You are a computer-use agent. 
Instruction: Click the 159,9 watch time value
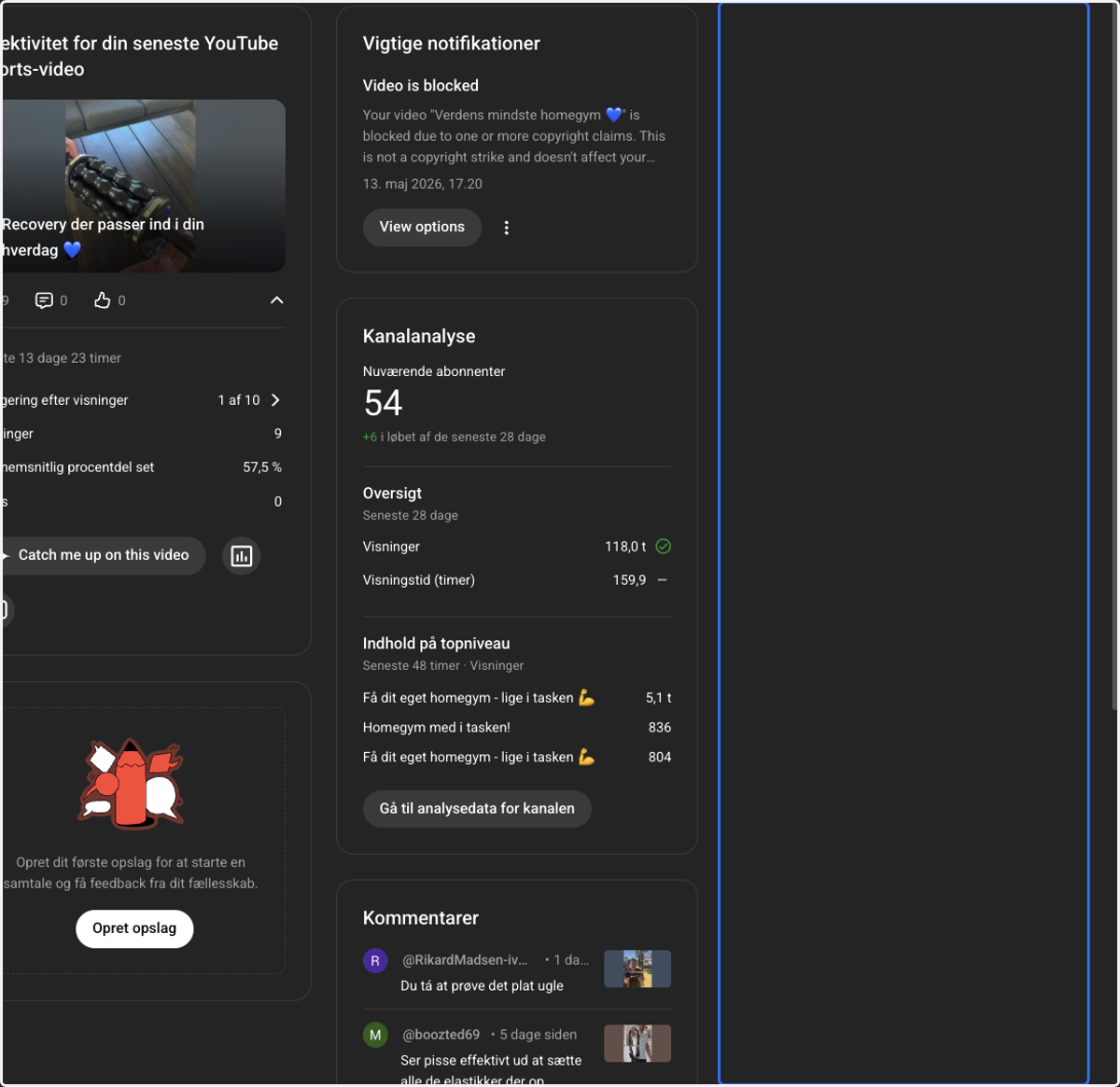629,580
